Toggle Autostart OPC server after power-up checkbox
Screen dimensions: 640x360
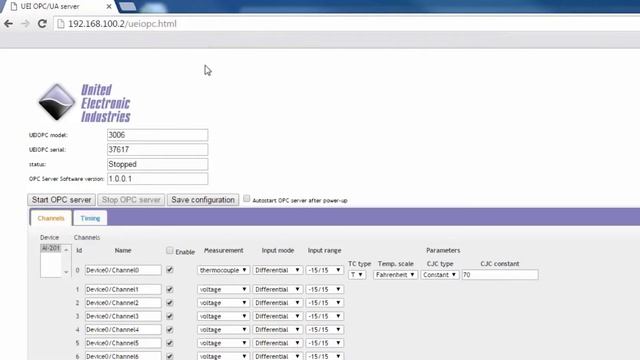coord(247,198)
